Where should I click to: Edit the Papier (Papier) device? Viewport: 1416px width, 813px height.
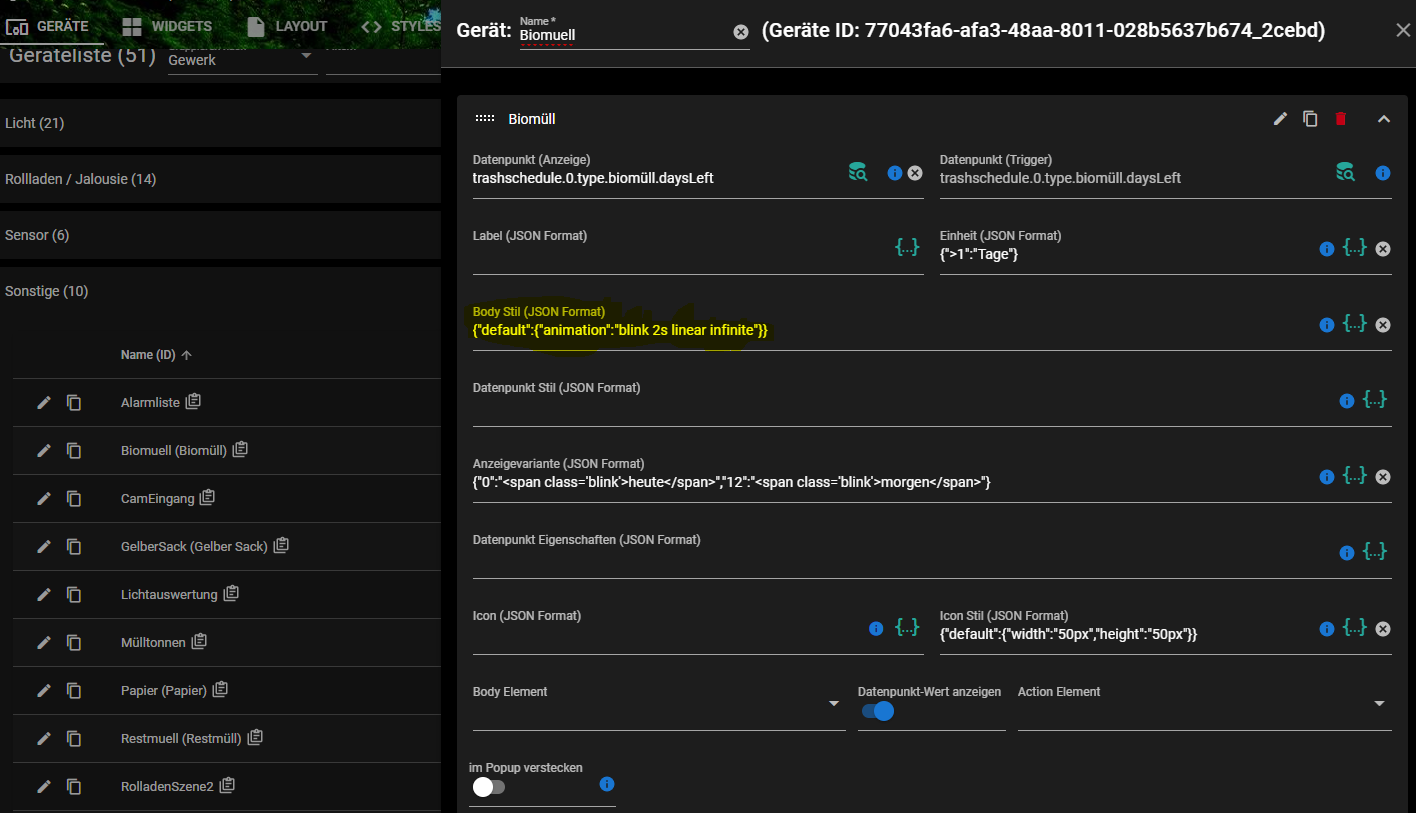(x=44, y=690)
